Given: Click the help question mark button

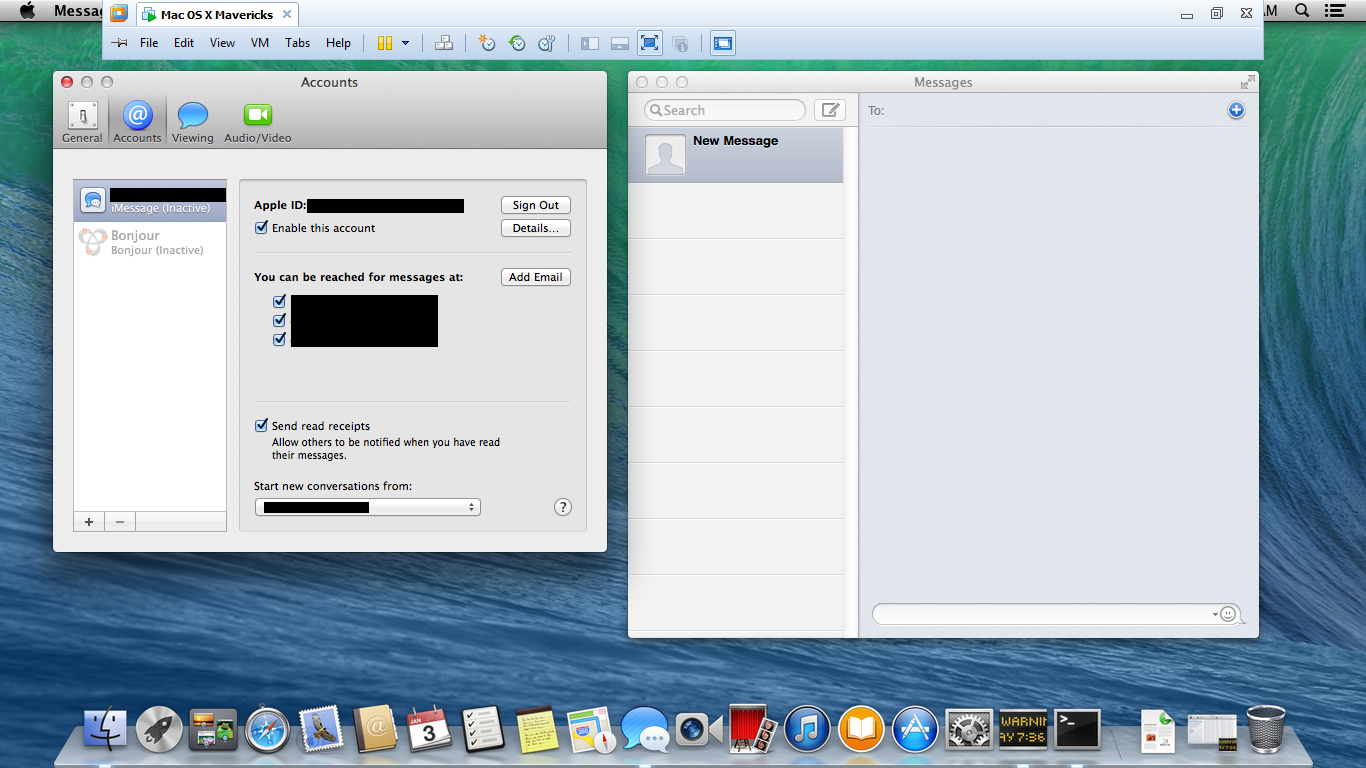Looking at the screenshot, I should pos(563,507).
